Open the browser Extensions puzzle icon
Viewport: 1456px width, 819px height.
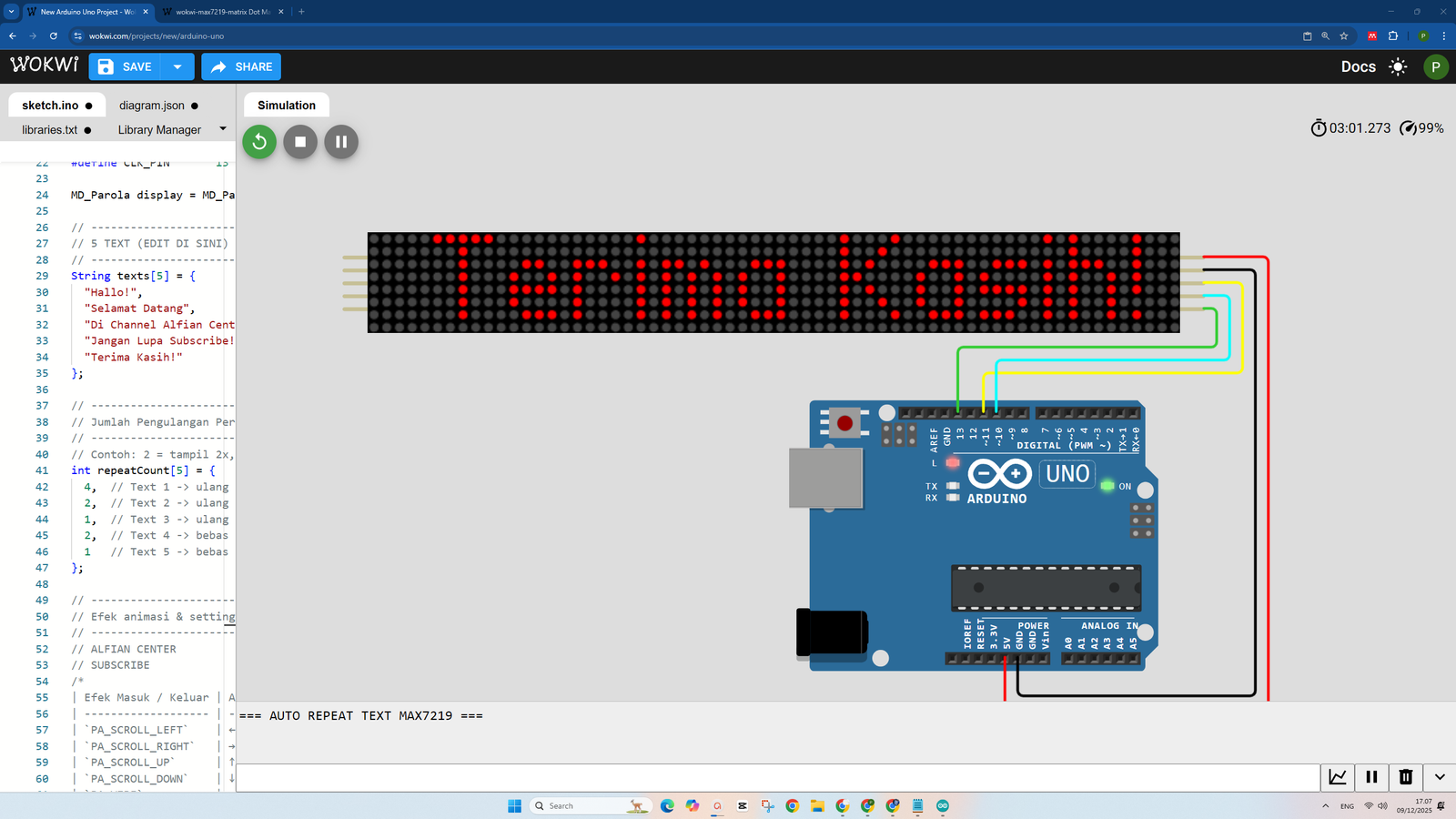click(1393, 36)
